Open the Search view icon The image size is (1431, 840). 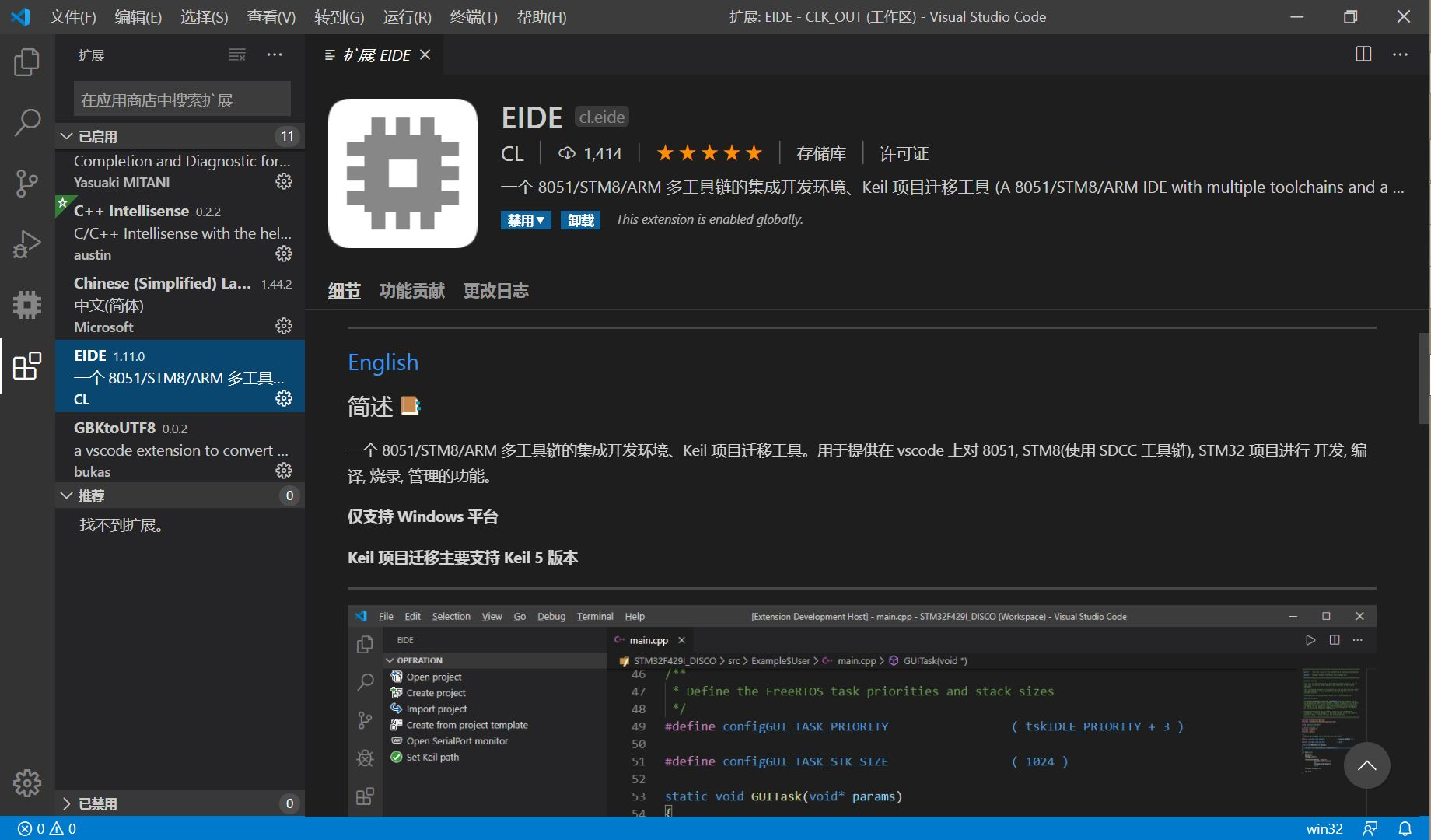point(27,122)
